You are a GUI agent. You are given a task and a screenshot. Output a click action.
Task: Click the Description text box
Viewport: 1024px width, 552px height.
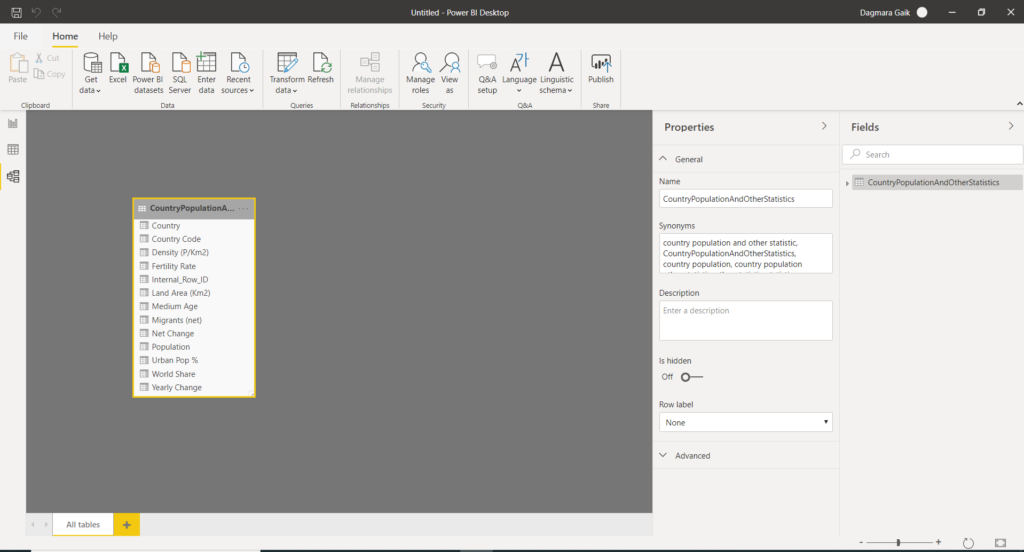(x=745, y=321)
